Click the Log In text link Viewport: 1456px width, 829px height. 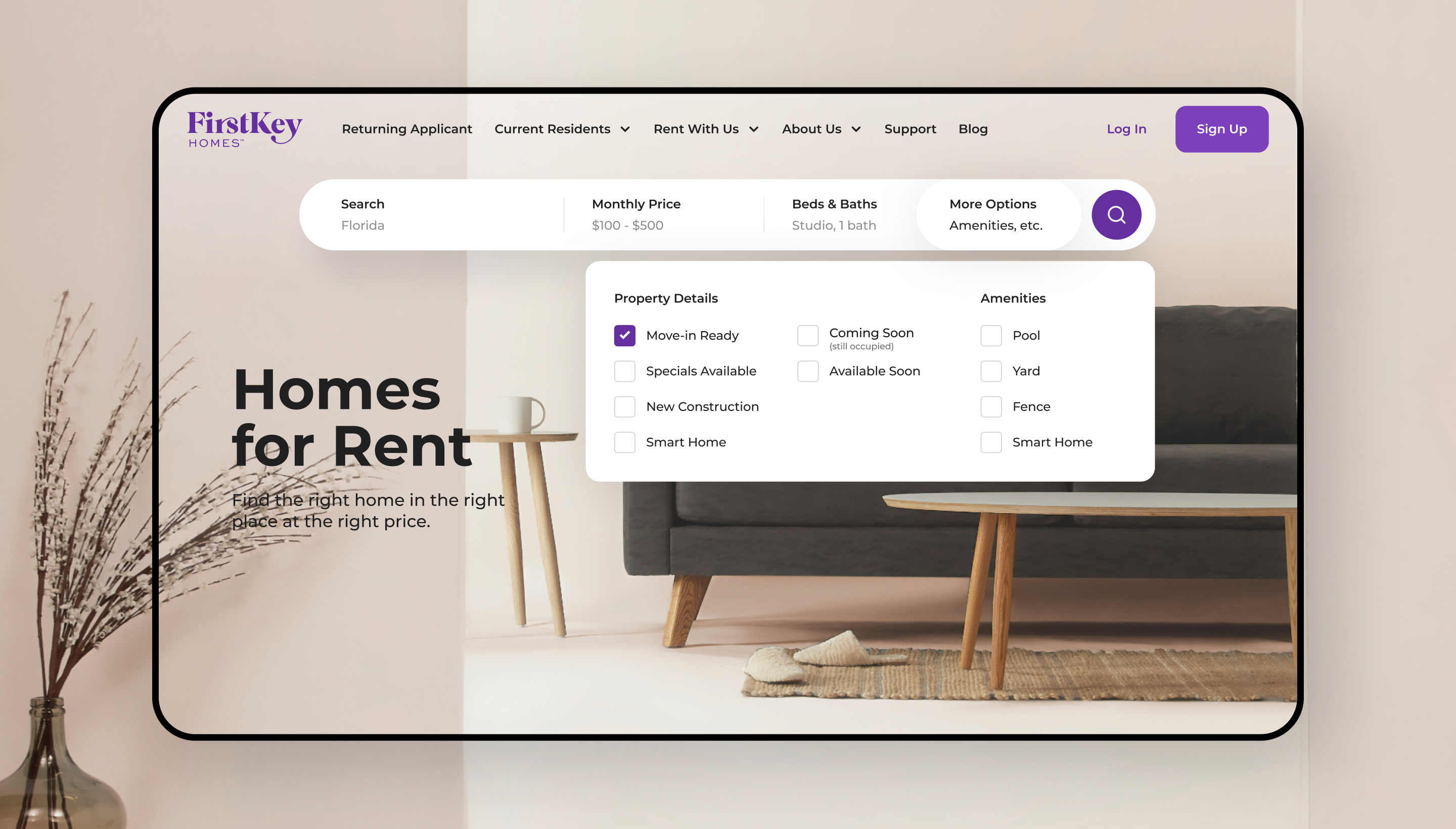pos(1125,129)
